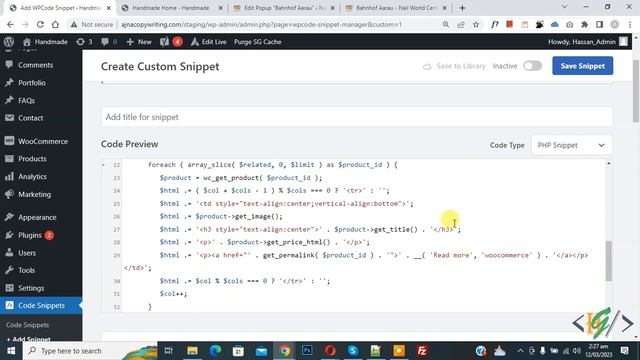Click the share page icon

pos(461,24)
